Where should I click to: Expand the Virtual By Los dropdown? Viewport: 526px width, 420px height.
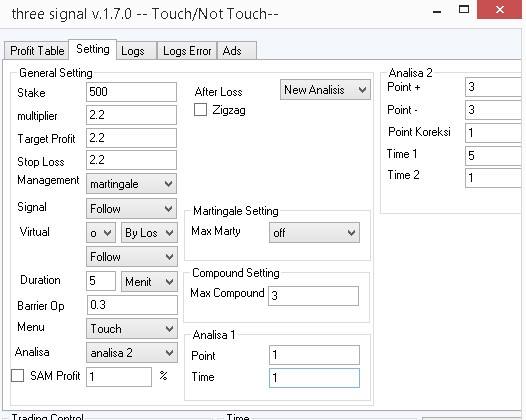pos(149,232)
